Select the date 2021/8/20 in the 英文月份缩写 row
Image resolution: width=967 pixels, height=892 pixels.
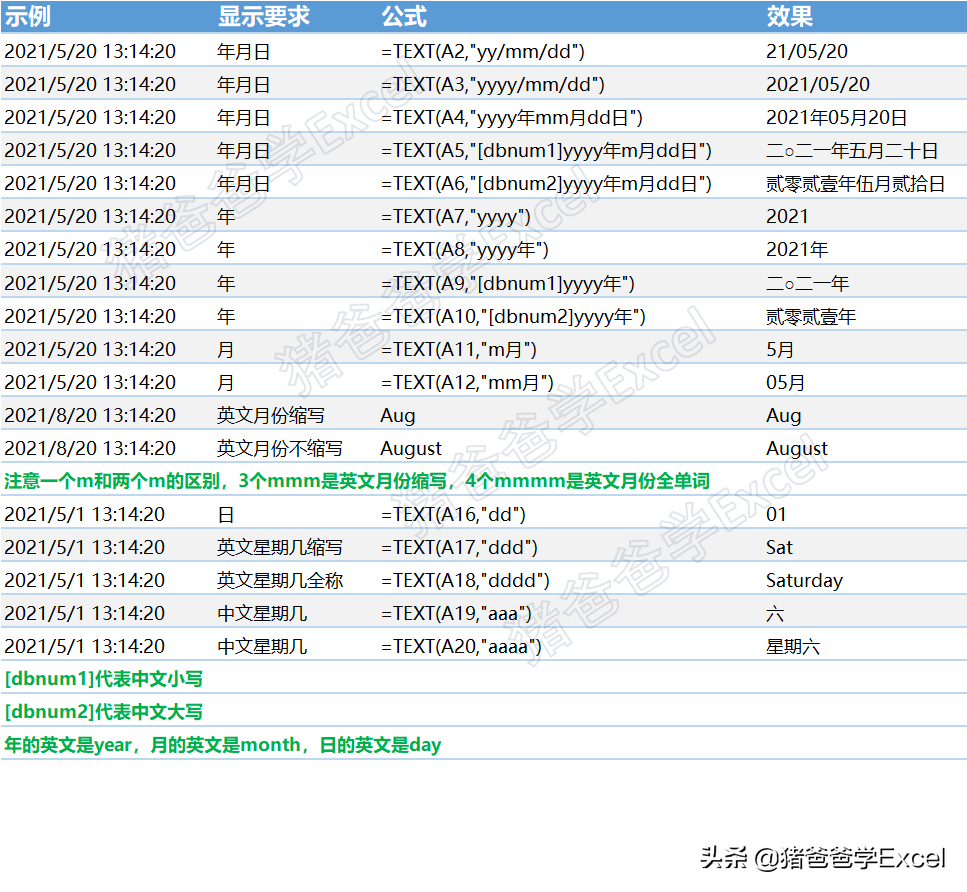pos(90,416)
